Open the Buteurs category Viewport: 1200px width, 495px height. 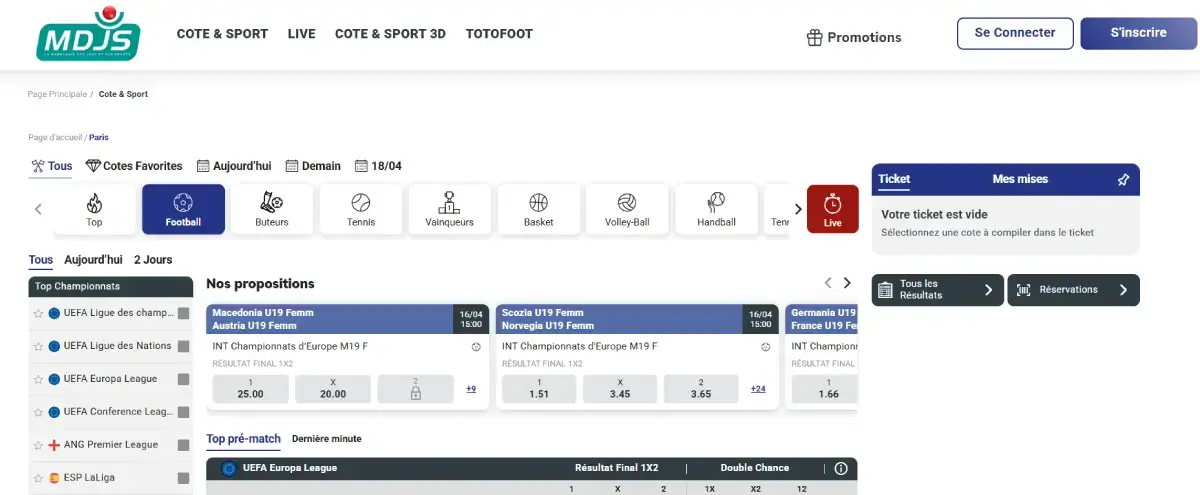(271, 209)
